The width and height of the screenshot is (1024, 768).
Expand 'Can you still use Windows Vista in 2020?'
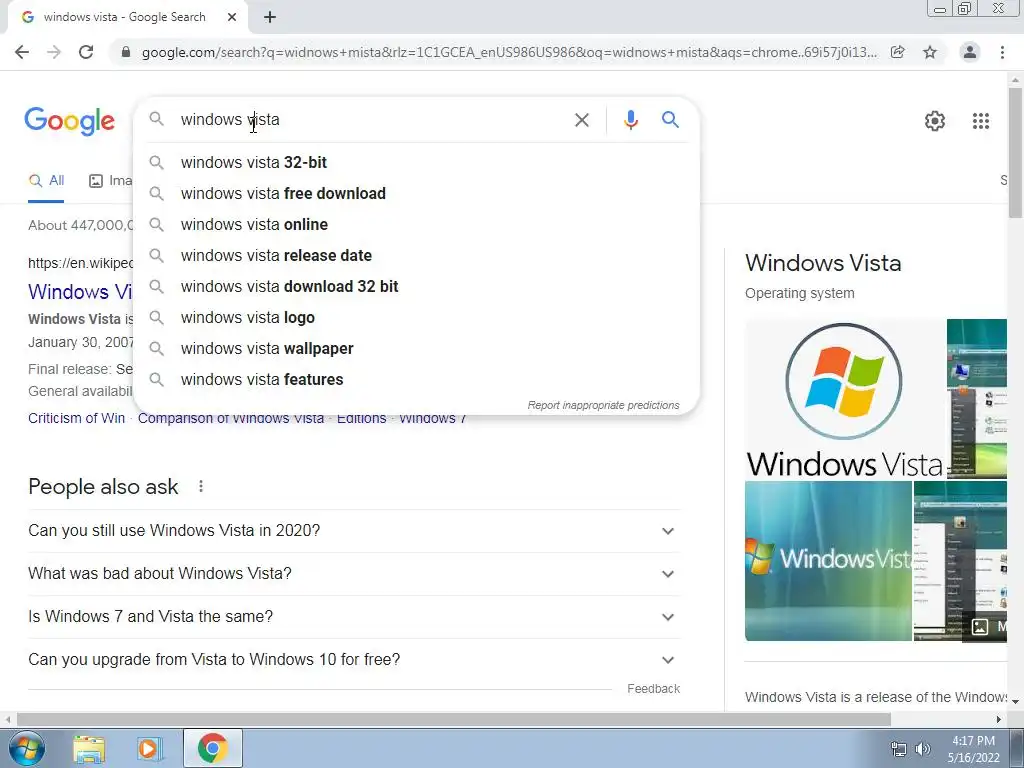coord(354,531)
